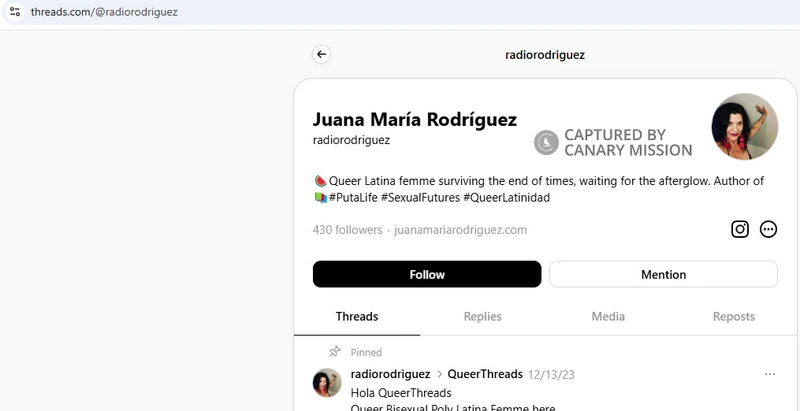800x411 pixels.
Task: Open the Instagram profile icon
Action: [x=740, y=229]
